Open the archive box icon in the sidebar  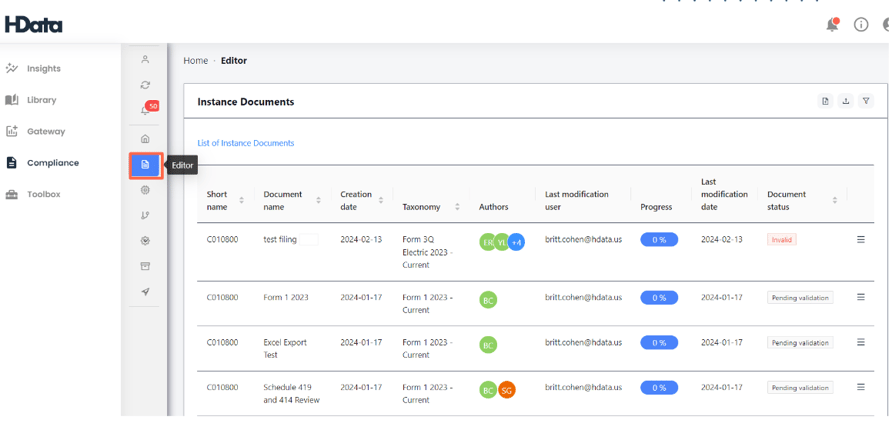[x=145, y=266]
